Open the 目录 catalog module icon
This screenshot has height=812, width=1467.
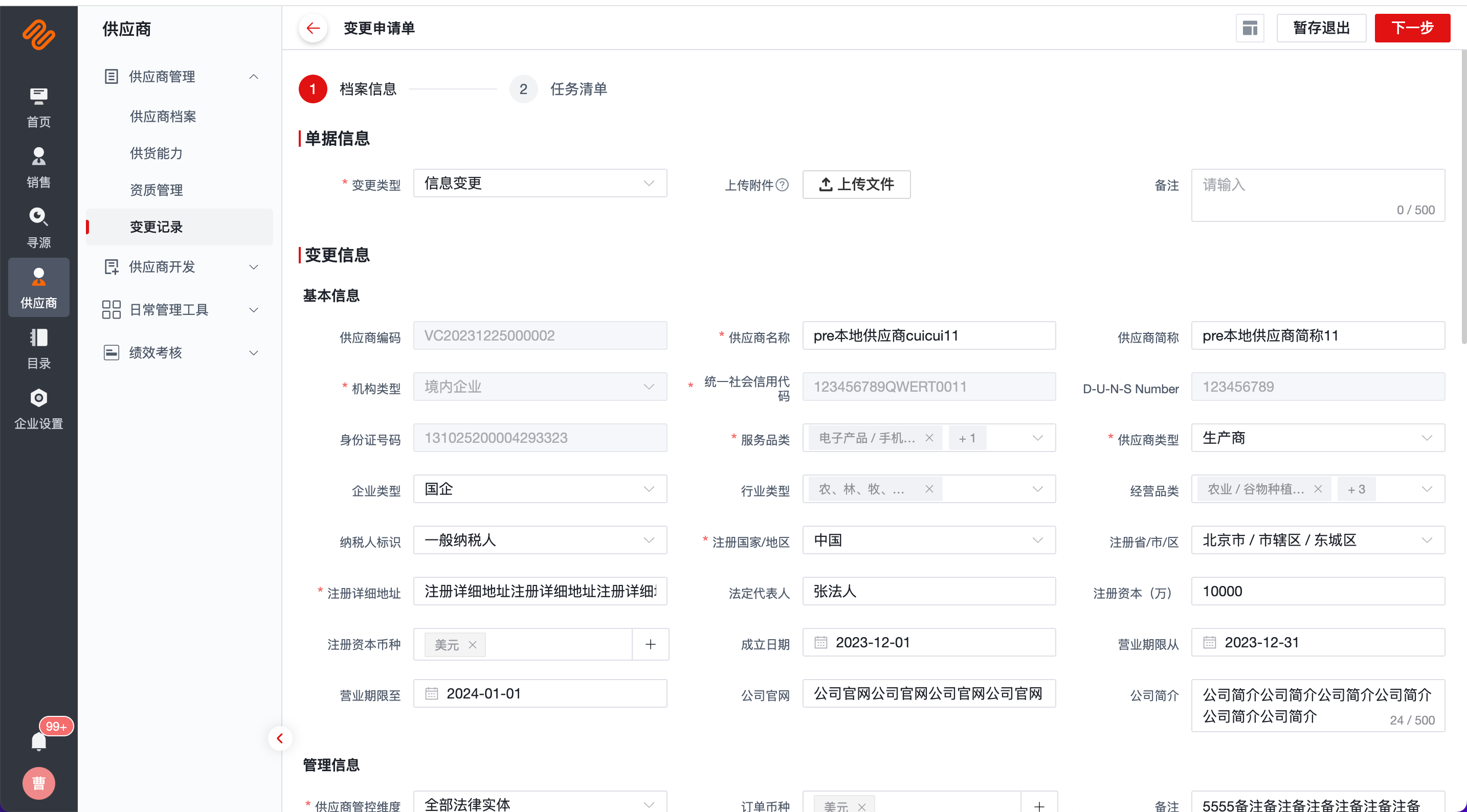[x=38, y=349]
